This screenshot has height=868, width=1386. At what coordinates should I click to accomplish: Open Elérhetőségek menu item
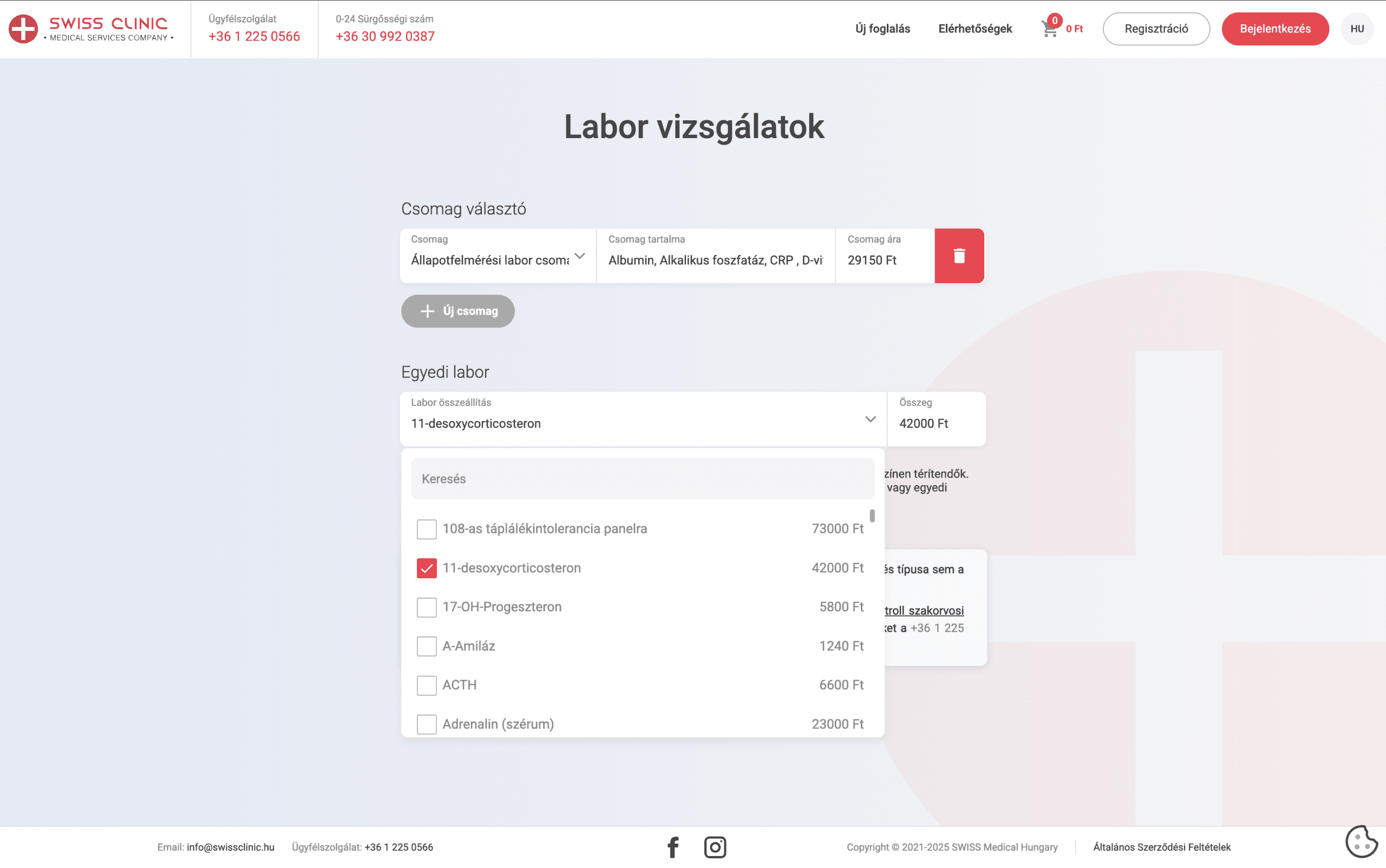coord(975,29)
